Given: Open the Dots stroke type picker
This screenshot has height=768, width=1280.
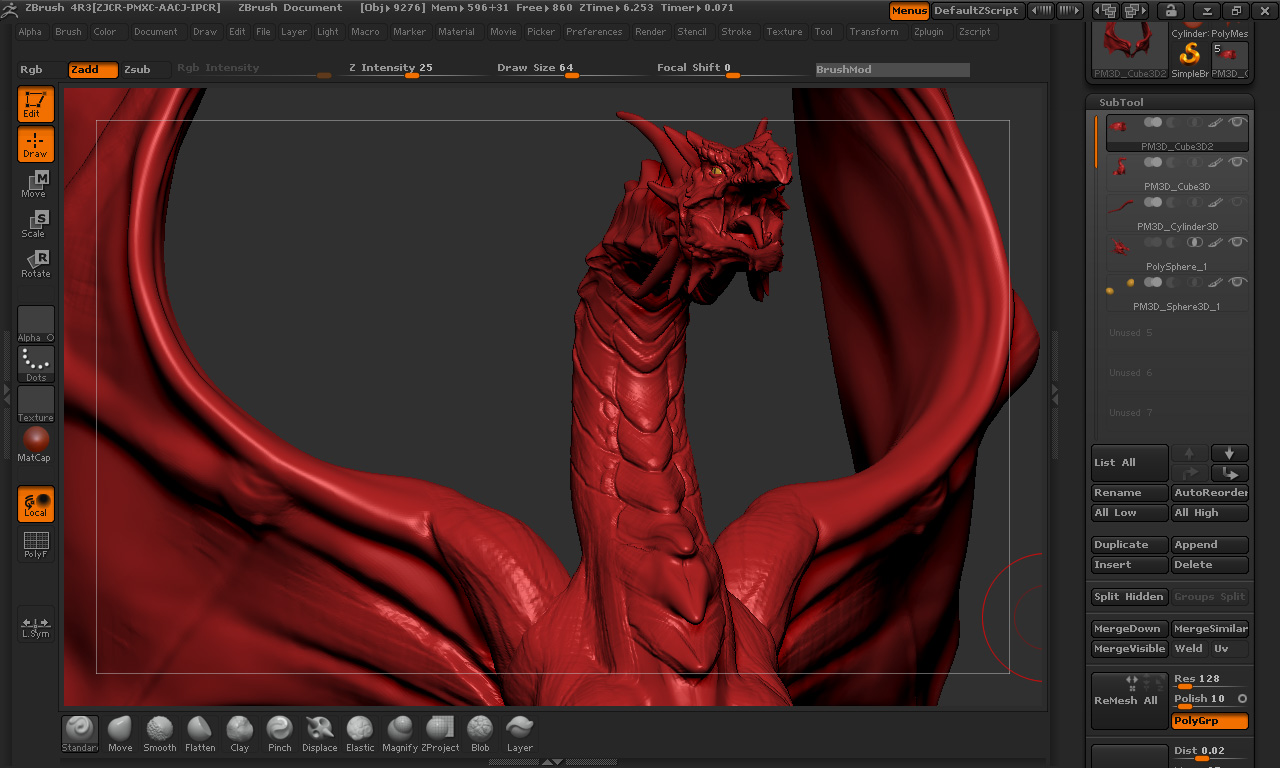Looking at the screenshot, I should pos(36,364).
